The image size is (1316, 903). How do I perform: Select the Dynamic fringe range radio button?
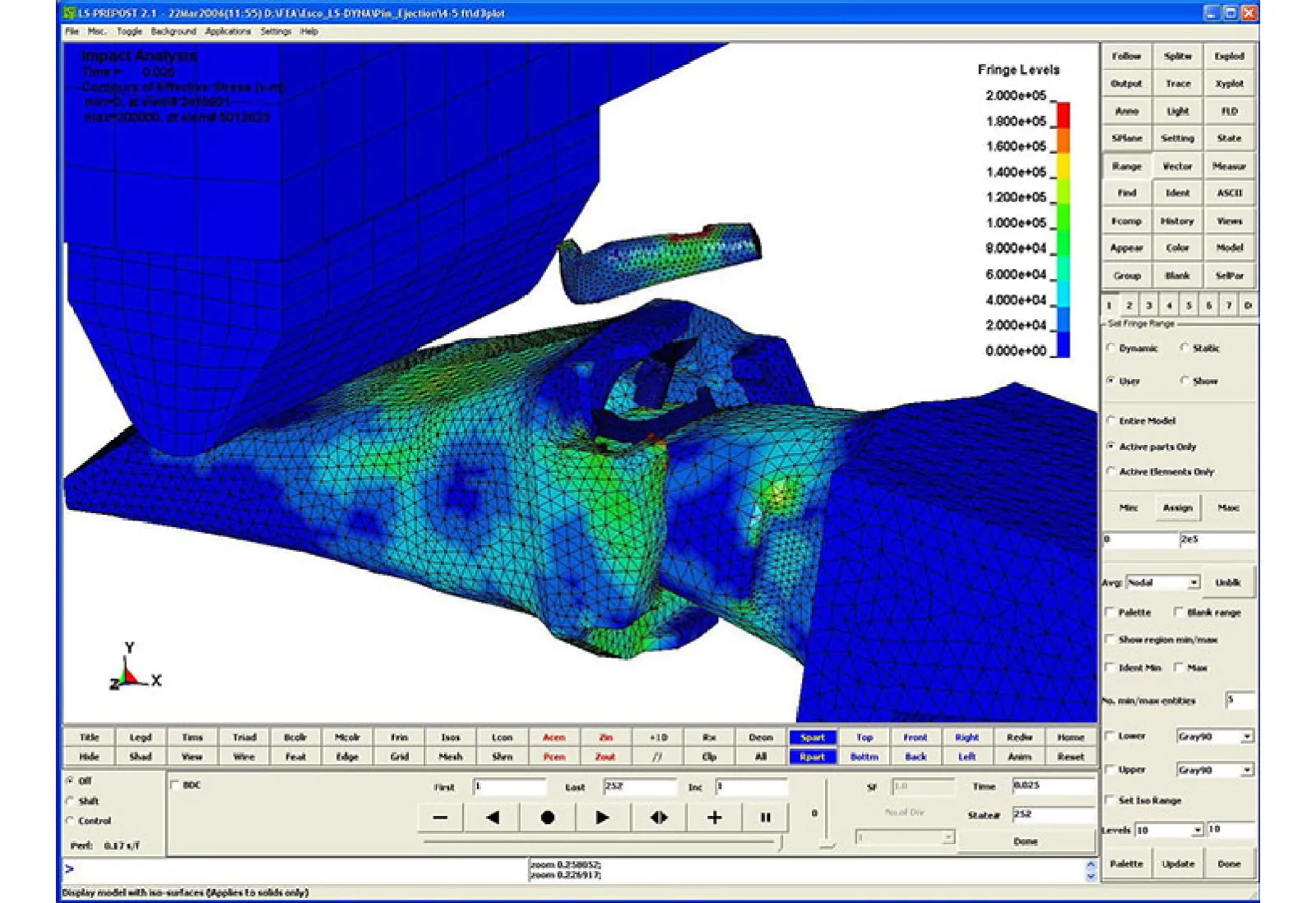[1111, 348]
